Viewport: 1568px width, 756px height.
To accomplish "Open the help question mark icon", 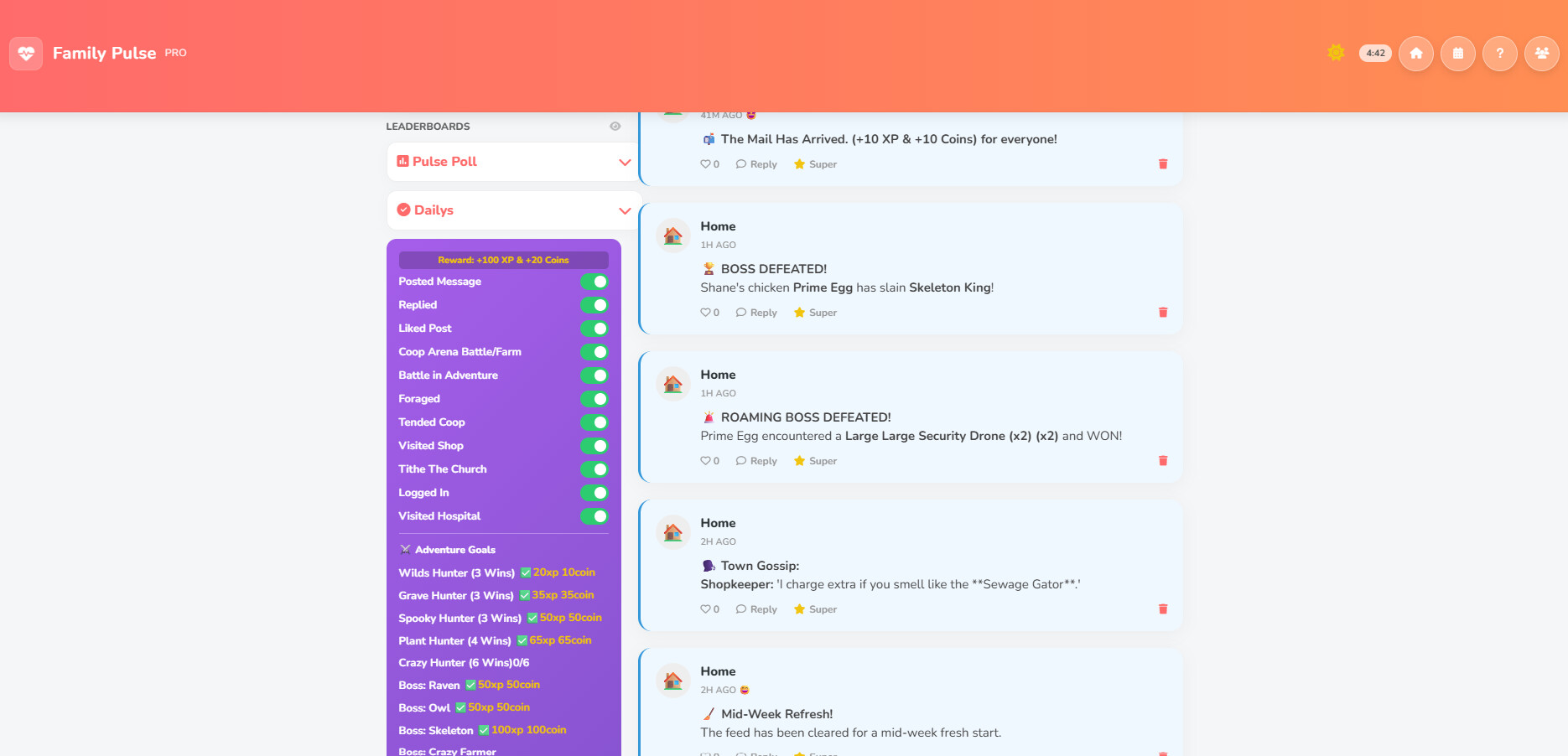I will (1500, 54).
